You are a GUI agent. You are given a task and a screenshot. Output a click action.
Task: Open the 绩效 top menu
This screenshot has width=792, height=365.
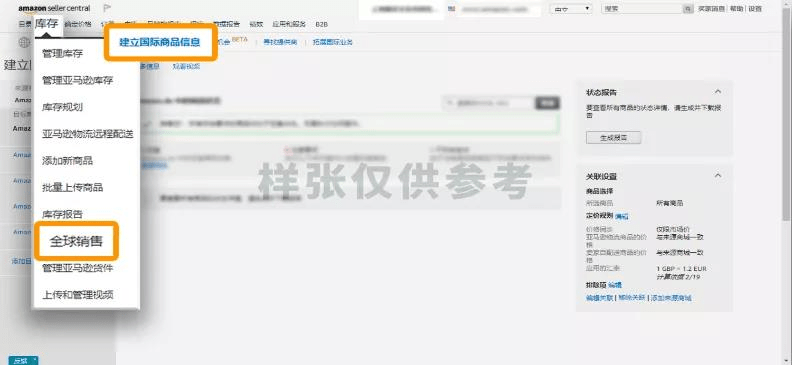click(x=256, y=24)
